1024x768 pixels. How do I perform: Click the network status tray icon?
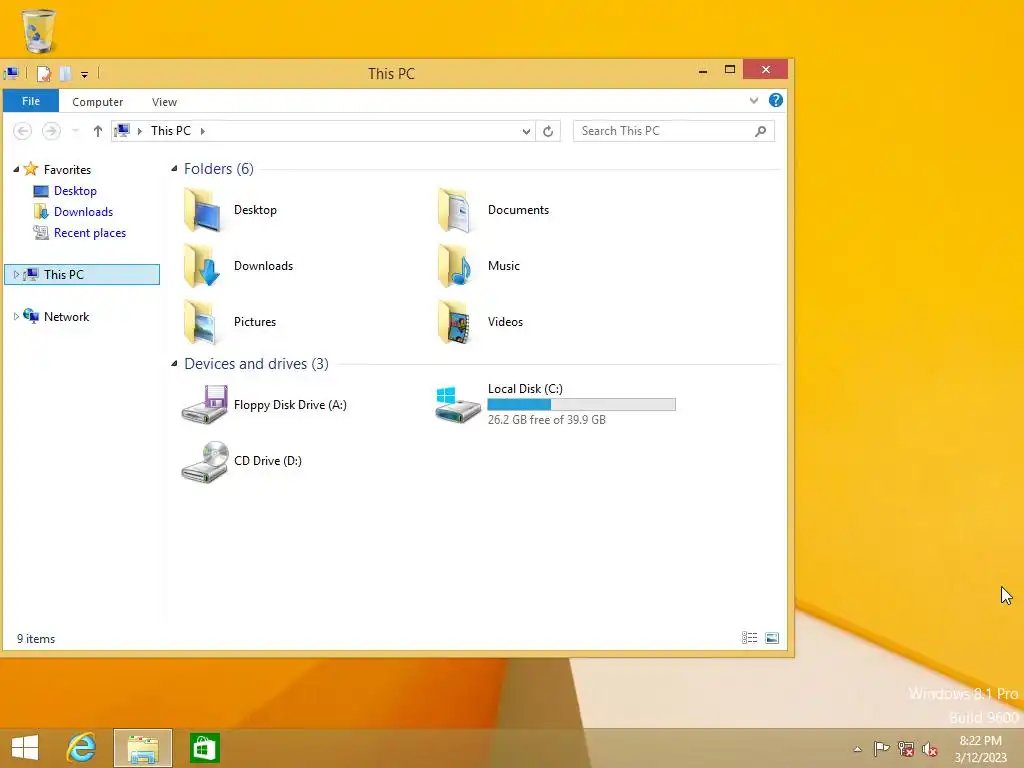coord(906,748)
